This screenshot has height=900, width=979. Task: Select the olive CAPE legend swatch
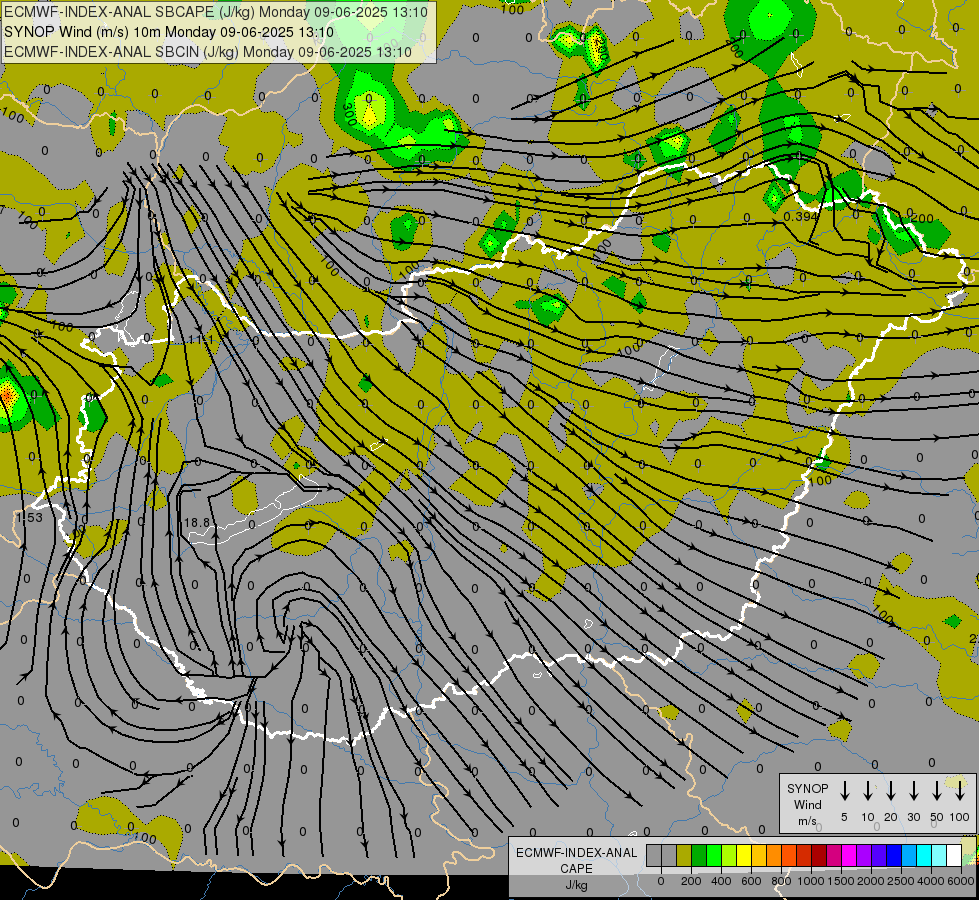click(x=684, y=855)
